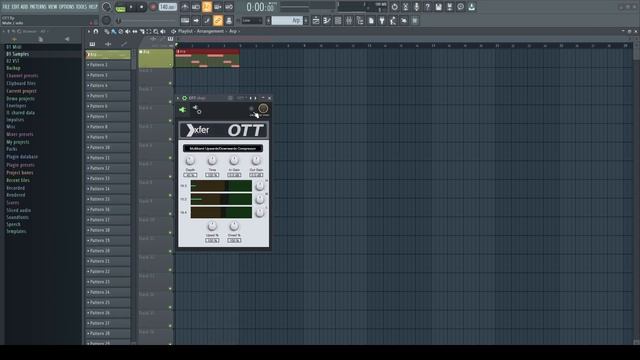Image resolution: width=640 pixels, height=360 pixels.
Task: Click the play button in transport
Action: point(131,7)
